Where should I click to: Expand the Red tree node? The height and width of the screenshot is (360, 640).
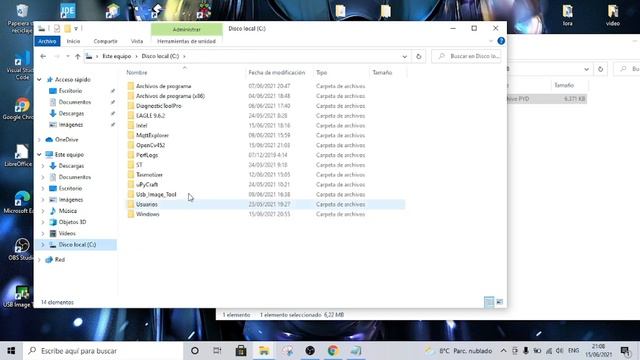pyautogui.click(x=39, y=260)
